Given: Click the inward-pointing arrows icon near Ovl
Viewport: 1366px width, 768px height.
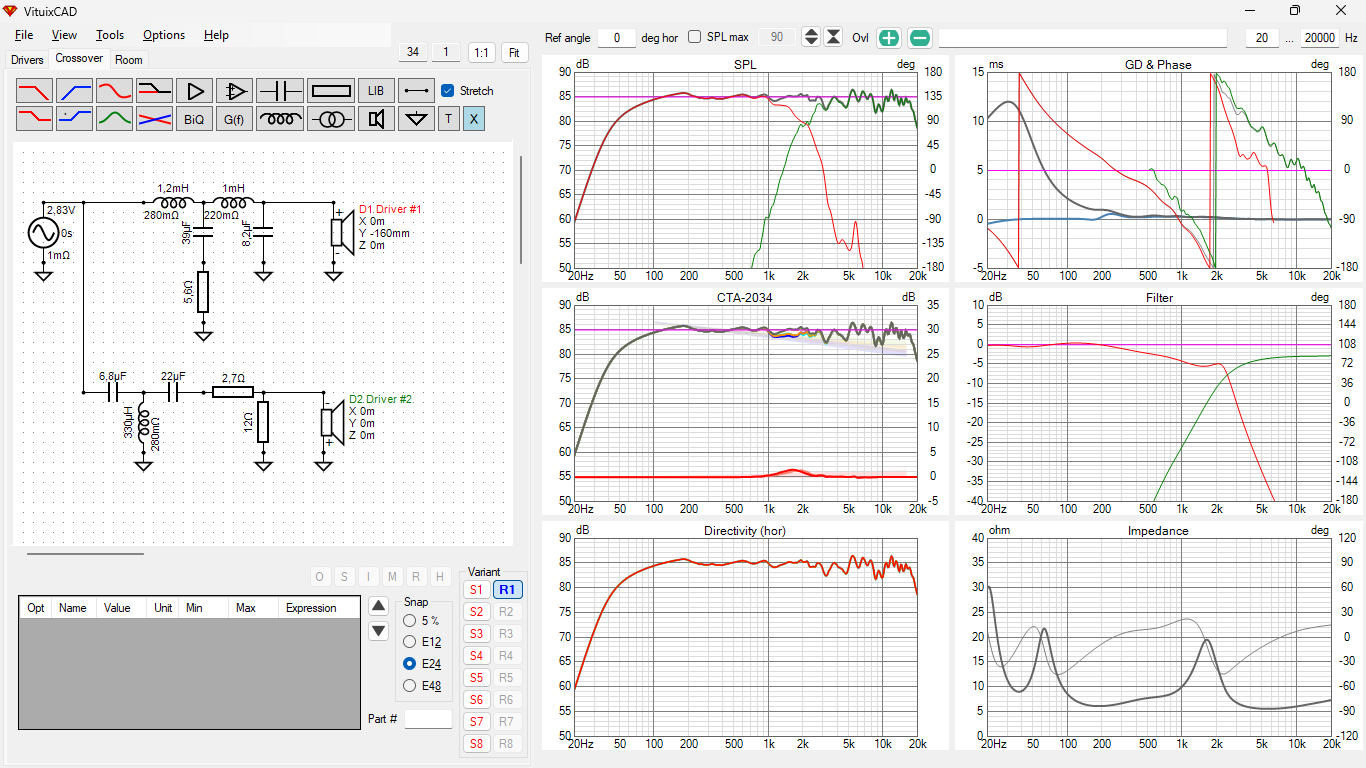Looking at the screenshot, I should [x=833, y=37].
